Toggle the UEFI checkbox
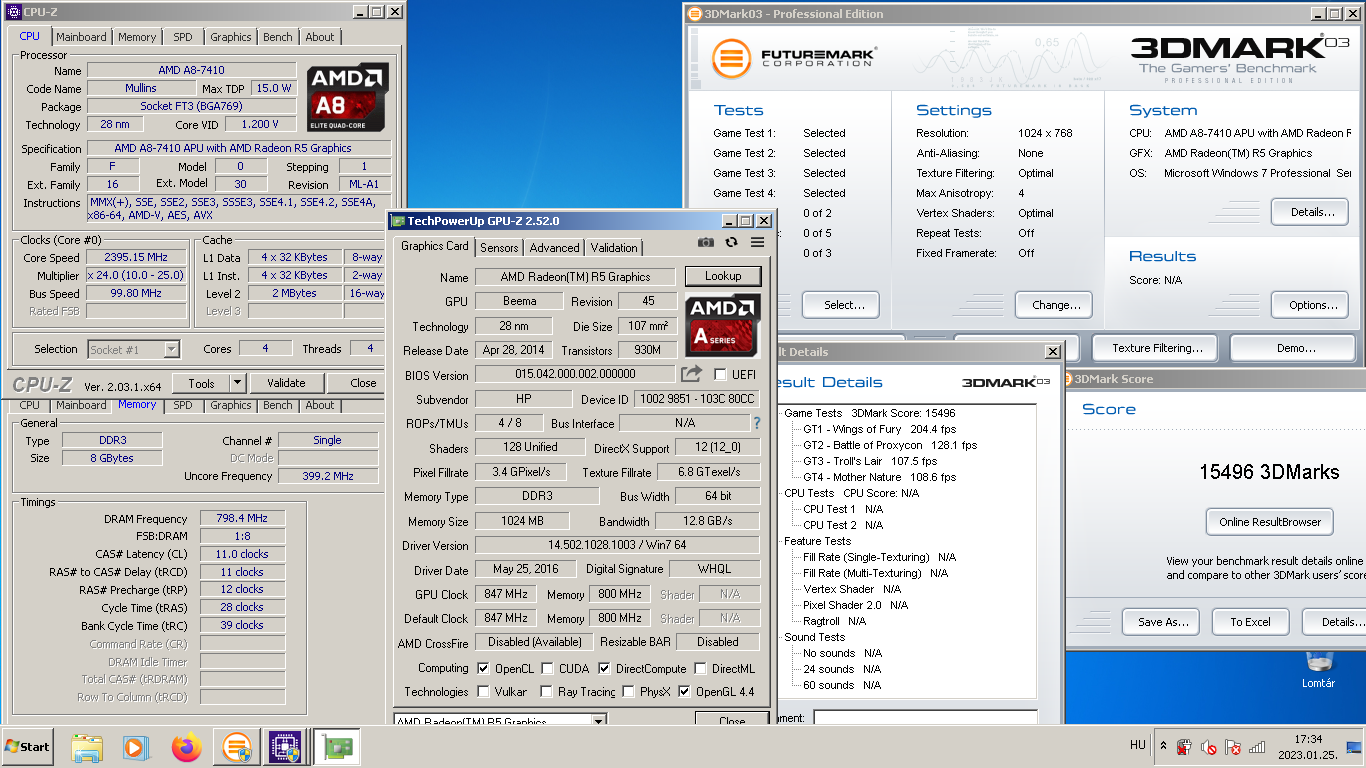Screen dimensions: 1366x768 coord(721,375)
